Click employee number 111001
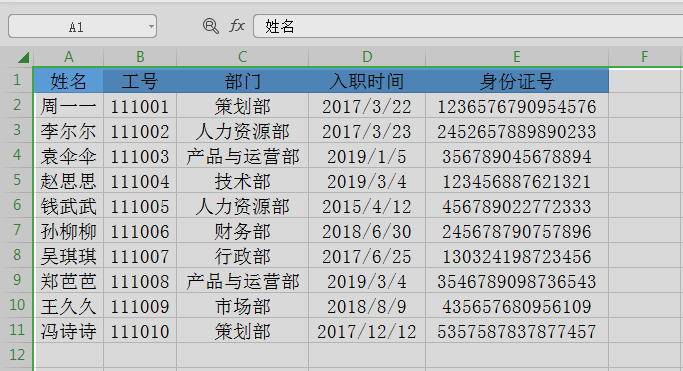This screenshot has height=371, width=683. 140,106
